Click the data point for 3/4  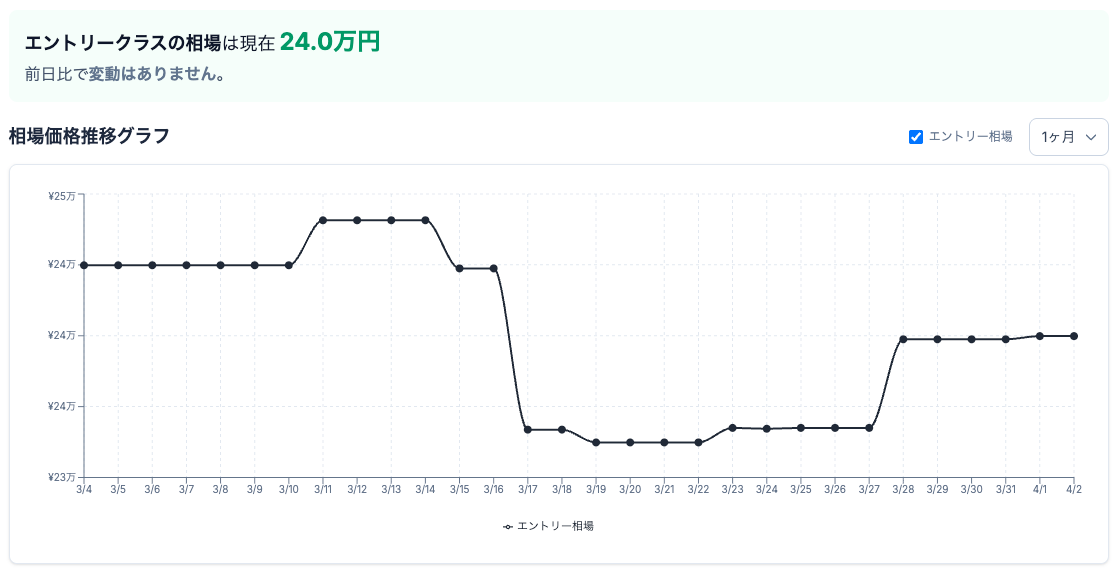84,265
